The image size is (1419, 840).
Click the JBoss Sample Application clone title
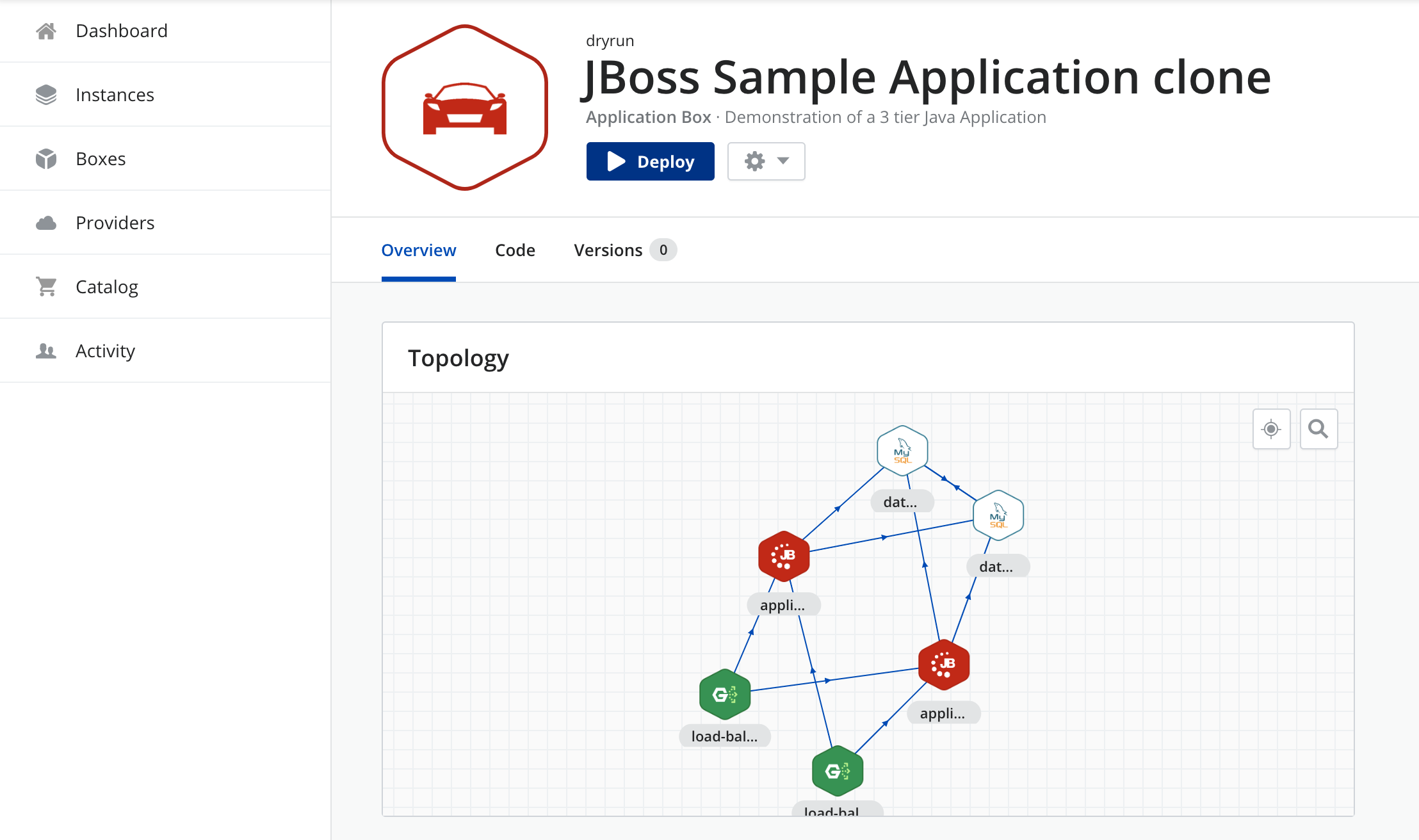tap(927, 77)
